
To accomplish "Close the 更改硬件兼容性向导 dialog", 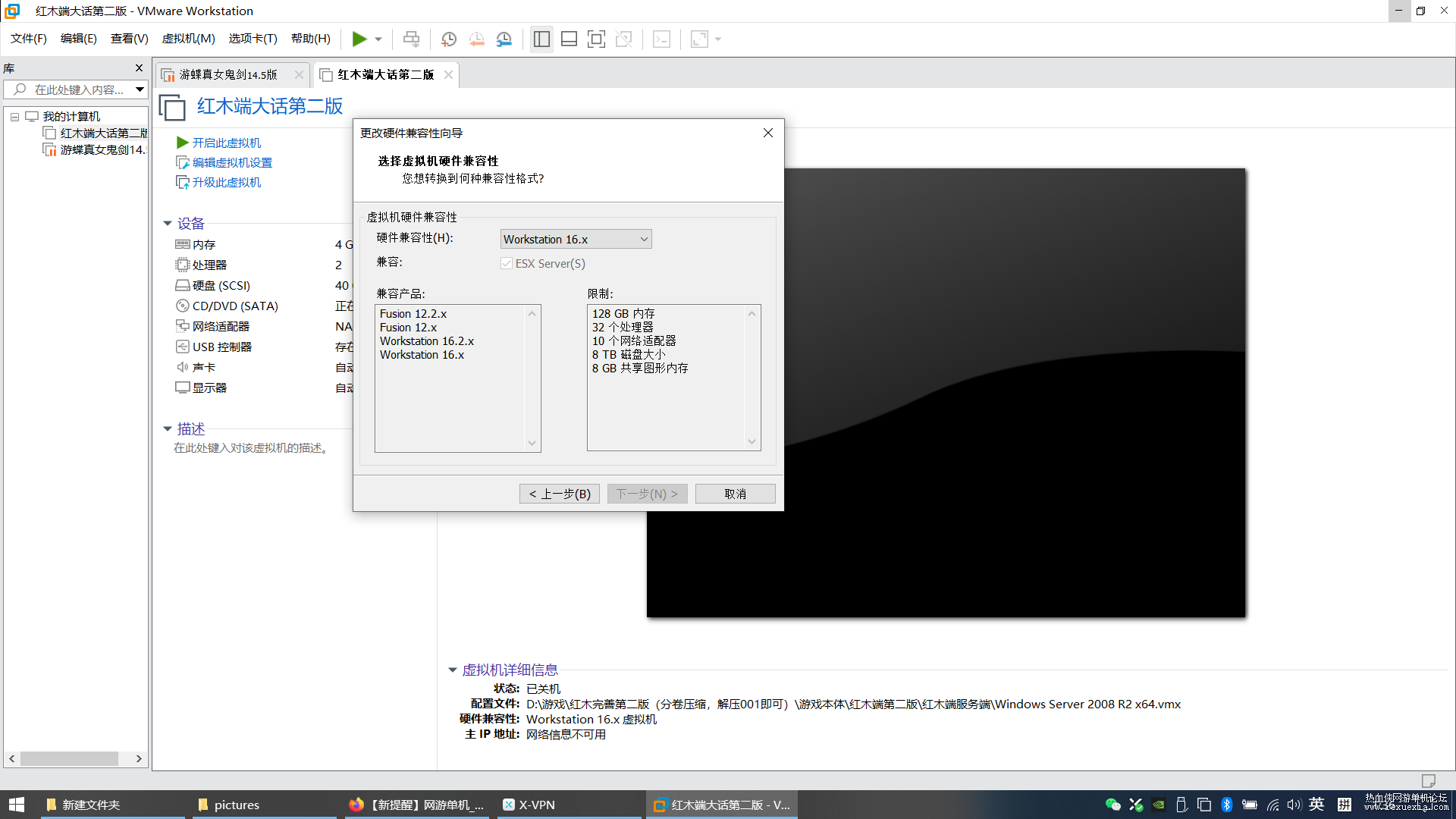I will [768, 133].
